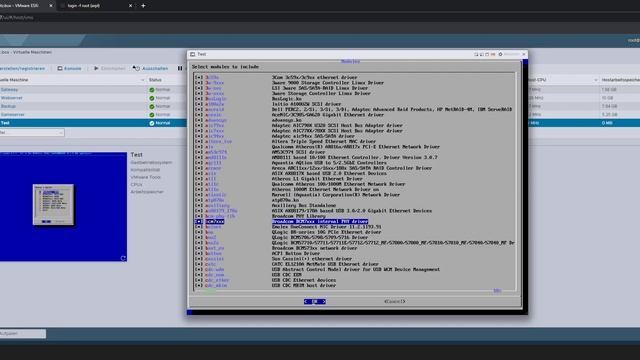Select the QLogic BR-series 10G PCIe row
The image size is (640, 360).
tap(355, 232)
